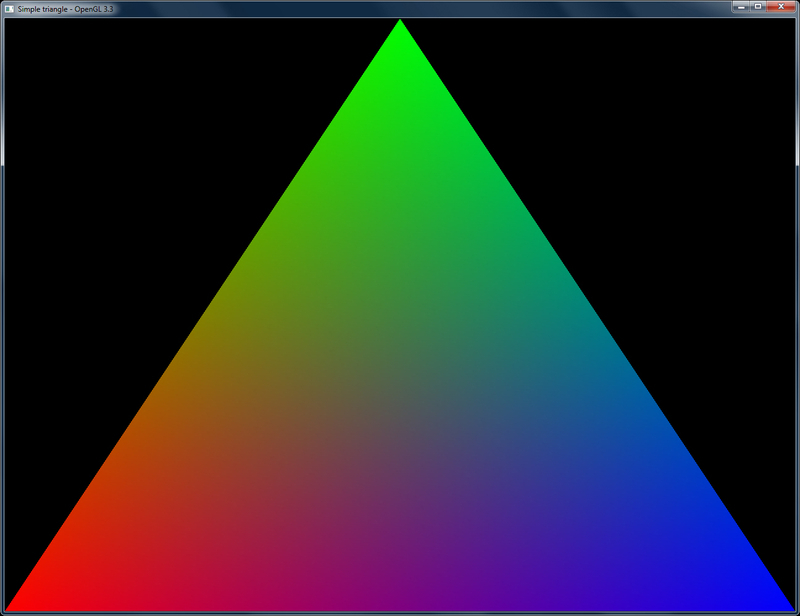Maximize the Simple triangle window

tap(758, 7)
